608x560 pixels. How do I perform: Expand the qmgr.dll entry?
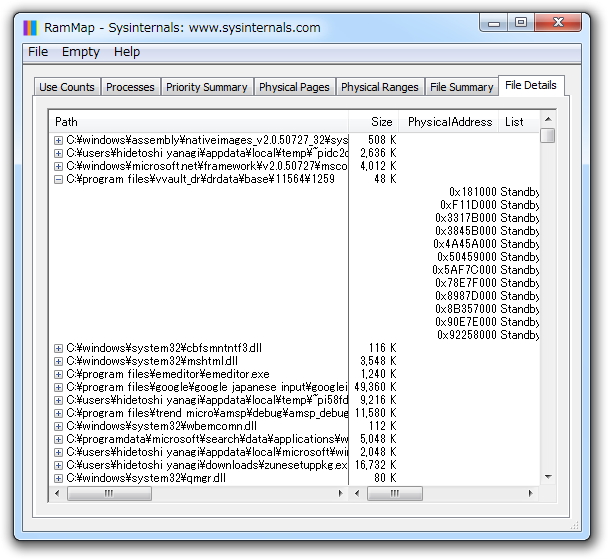[58, 478]
